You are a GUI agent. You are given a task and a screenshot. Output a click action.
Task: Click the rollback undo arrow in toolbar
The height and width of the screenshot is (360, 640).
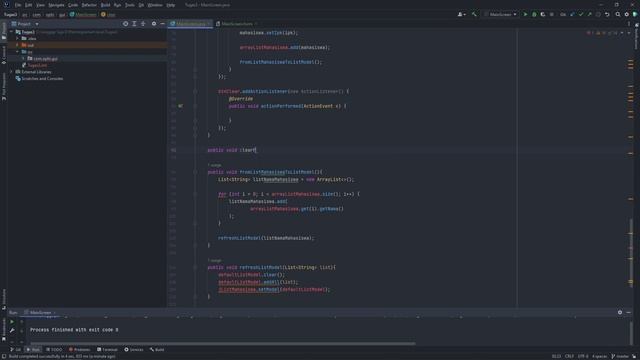coord(607,14)
